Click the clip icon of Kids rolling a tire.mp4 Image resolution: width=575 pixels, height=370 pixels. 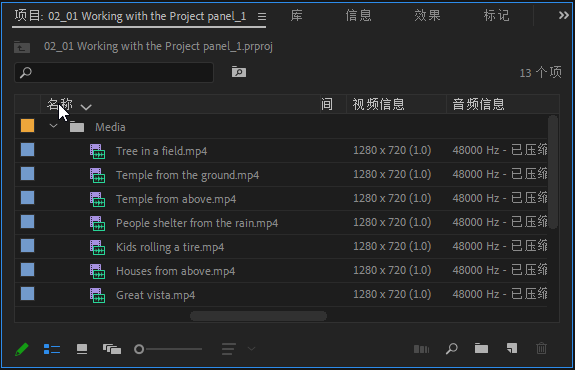click(98, 247)
